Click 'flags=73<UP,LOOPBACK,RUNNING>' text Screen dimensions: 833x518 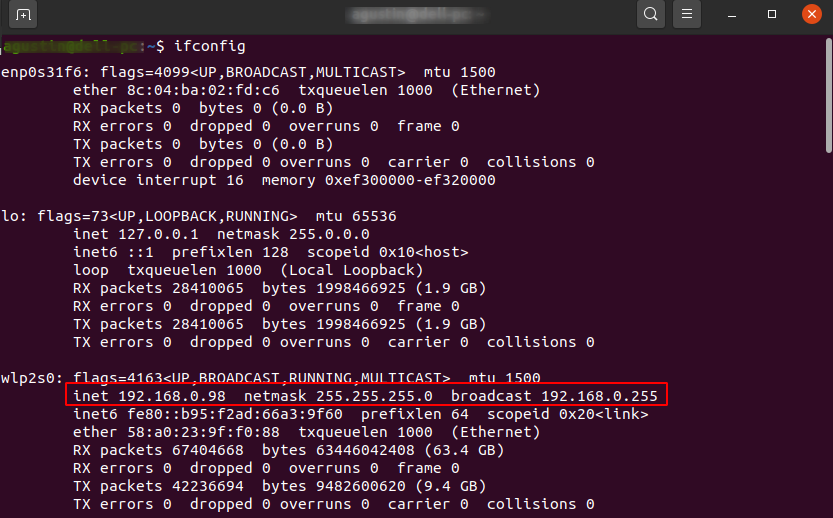pos(167,216)
